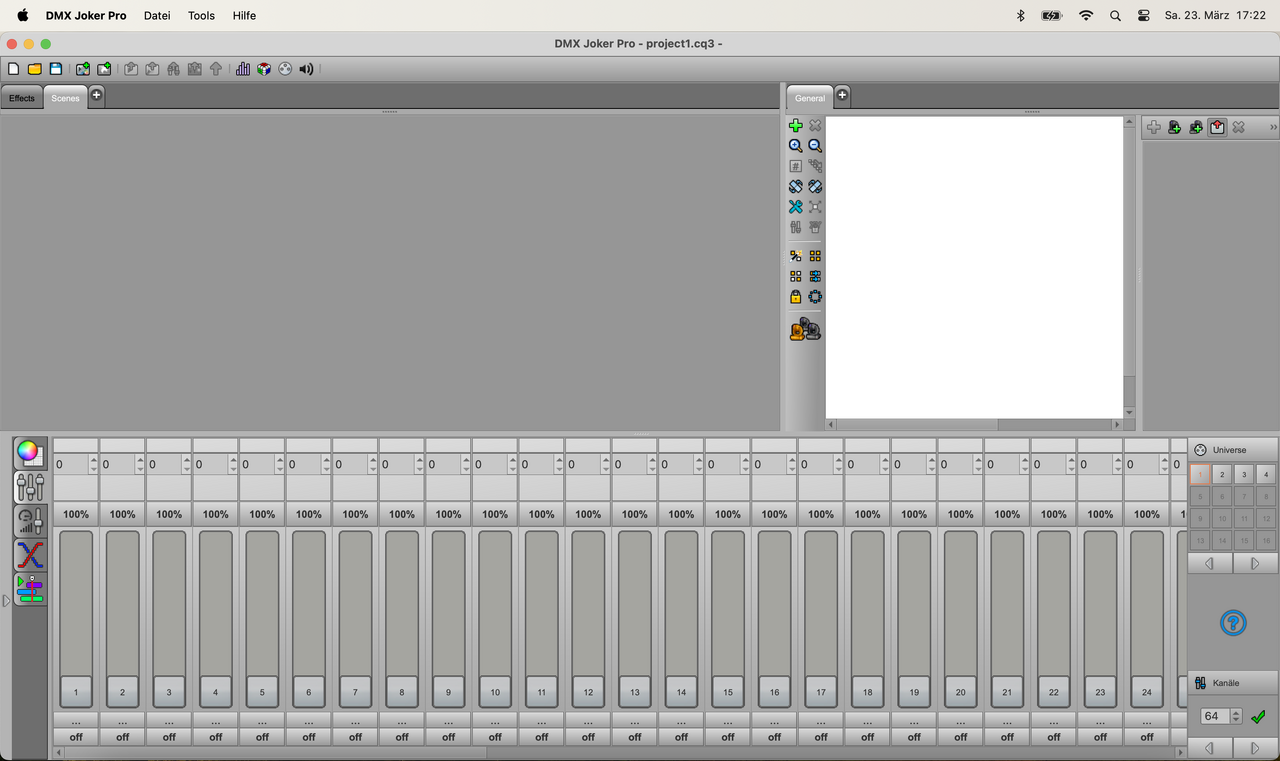Image resolution: width=1280 pixels, height=761 pixels.
Task: Save the project with the floppy disk icon
Action: point(56,69)
